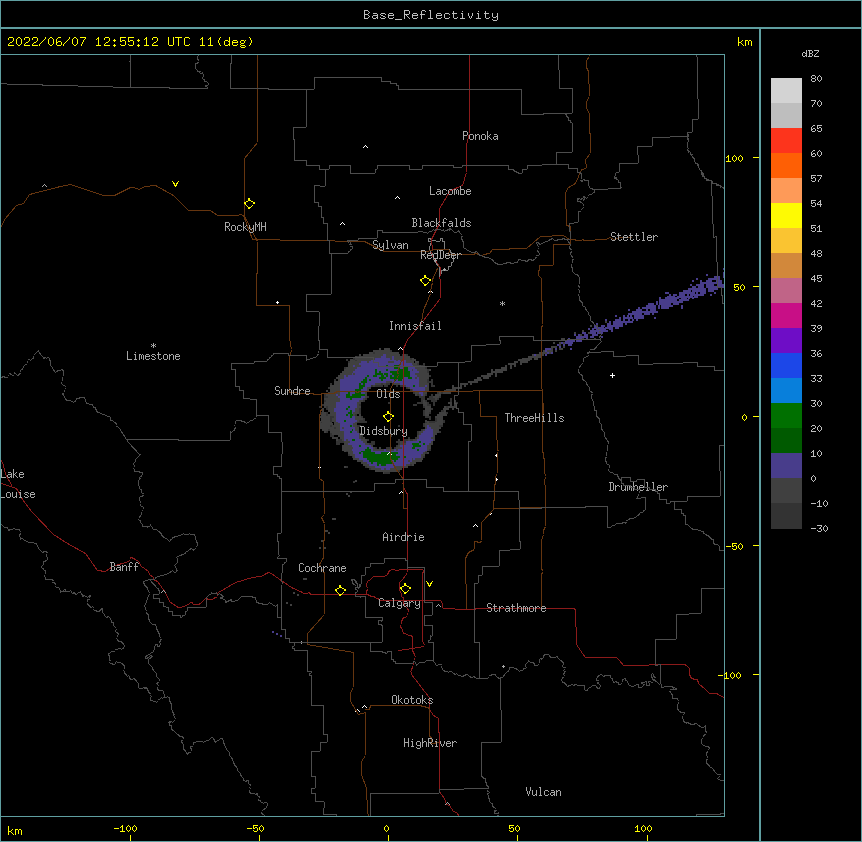
Task: Click the asterisk marker above Limestone
Action: [x=153, y=346]
